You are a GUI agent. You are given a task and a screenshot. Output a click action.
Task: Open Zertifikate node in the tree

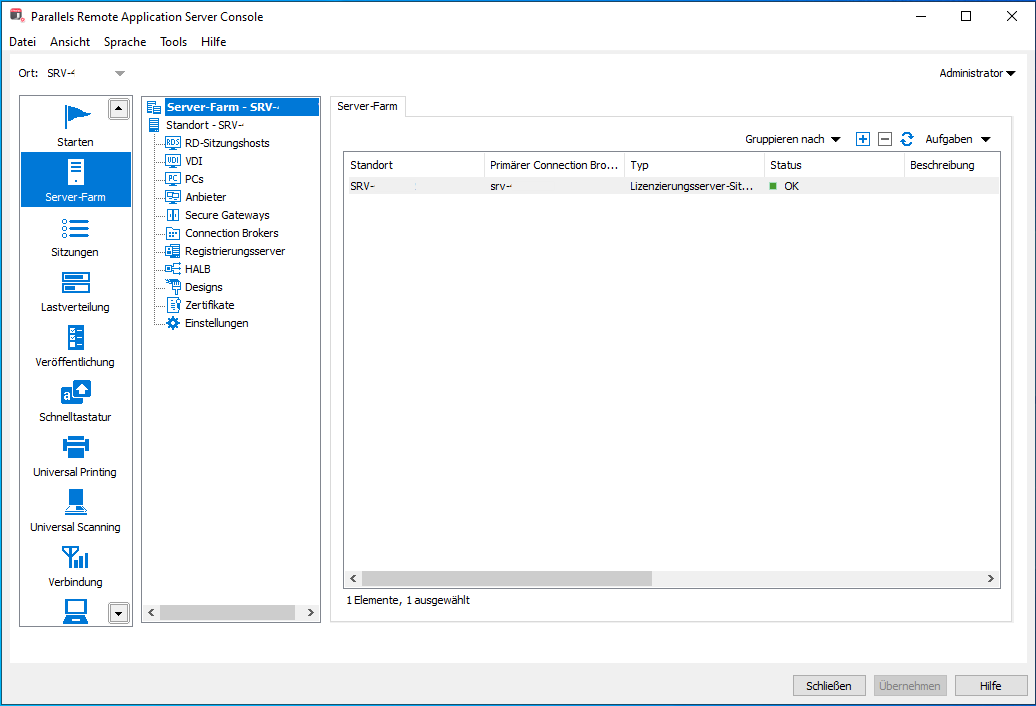tap(209, 305)
